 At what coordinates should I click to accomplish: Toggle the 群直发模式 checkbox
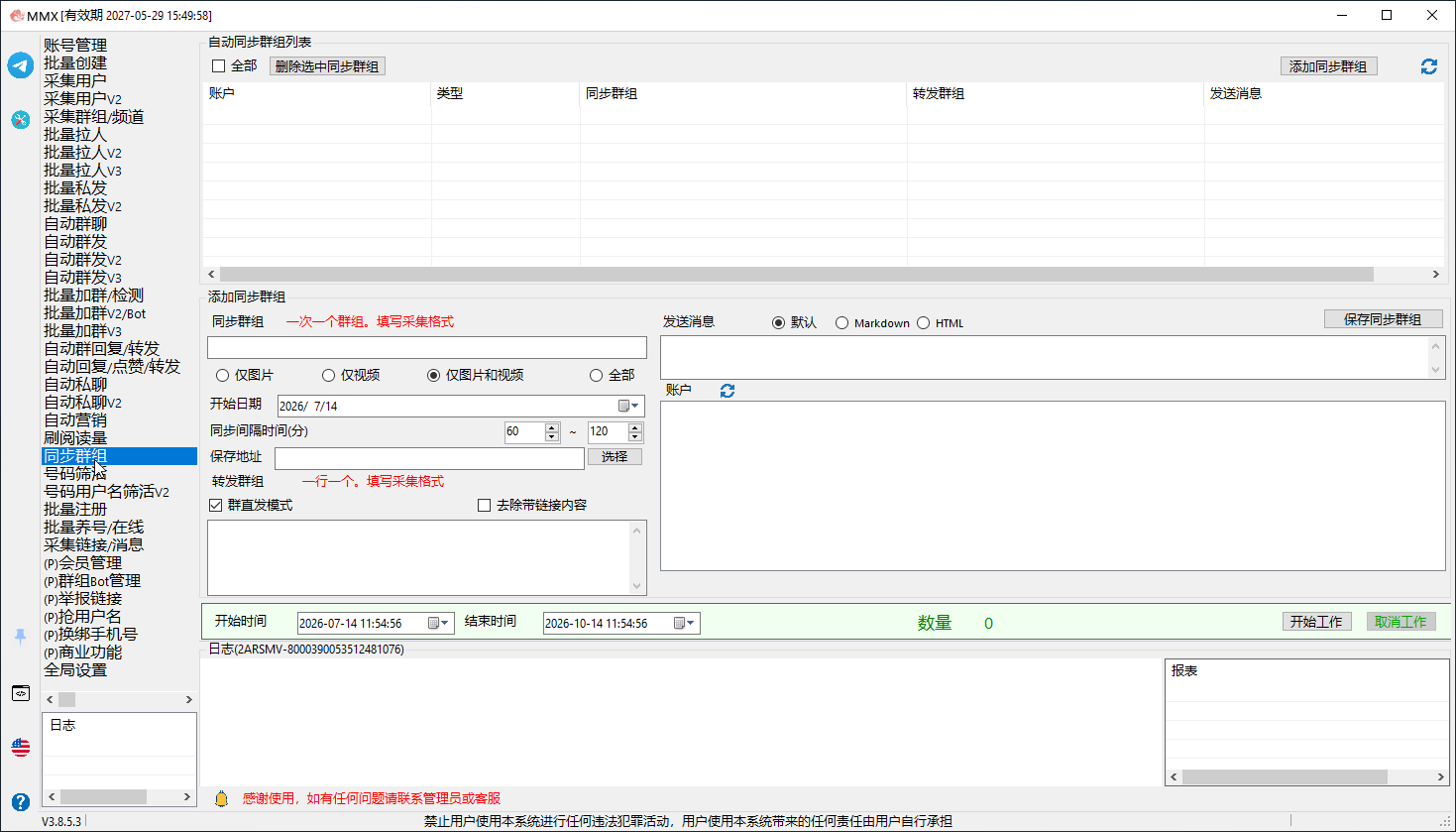pos(215,506)
